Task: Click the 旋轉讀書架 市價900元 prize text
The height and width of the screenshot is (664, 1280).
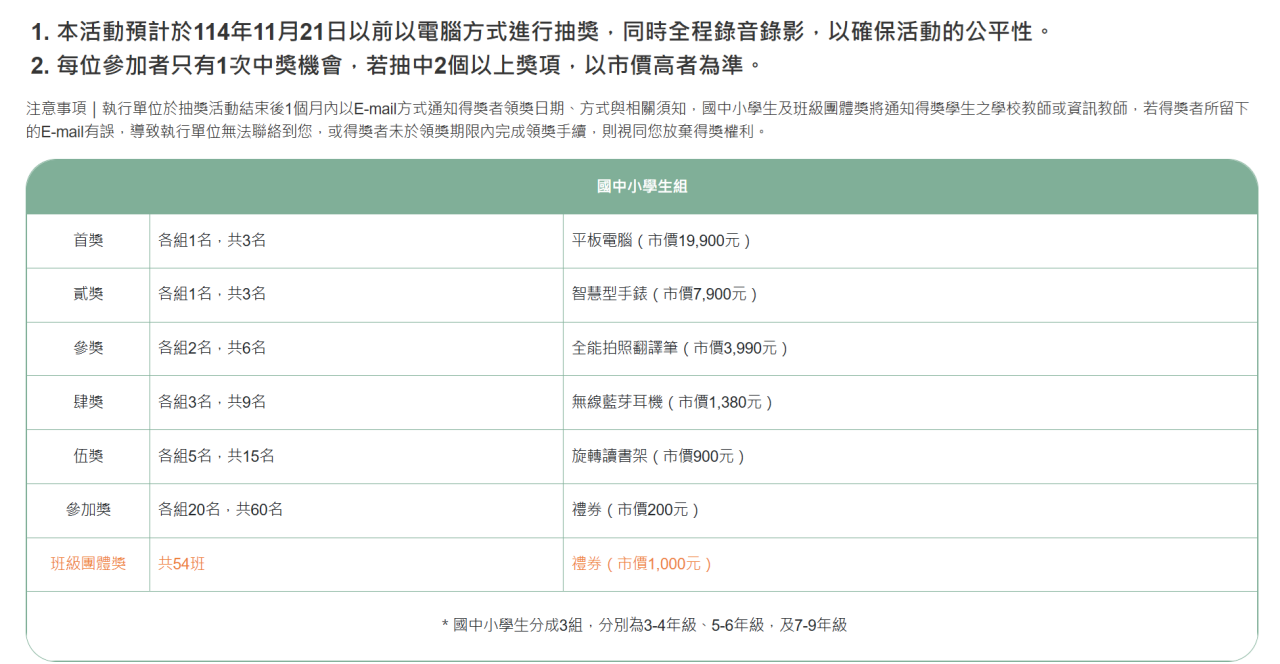Action: pos(659,457)
